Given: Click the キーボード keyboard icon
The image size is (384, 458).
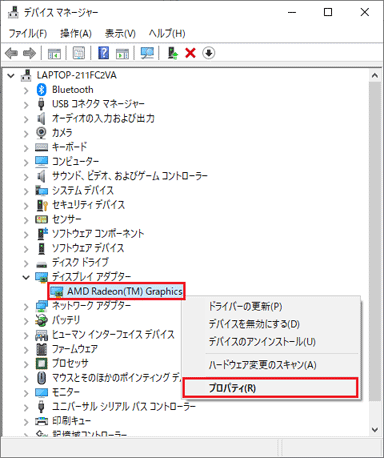Looking at the screenshot, I should (x=41, y=147).
